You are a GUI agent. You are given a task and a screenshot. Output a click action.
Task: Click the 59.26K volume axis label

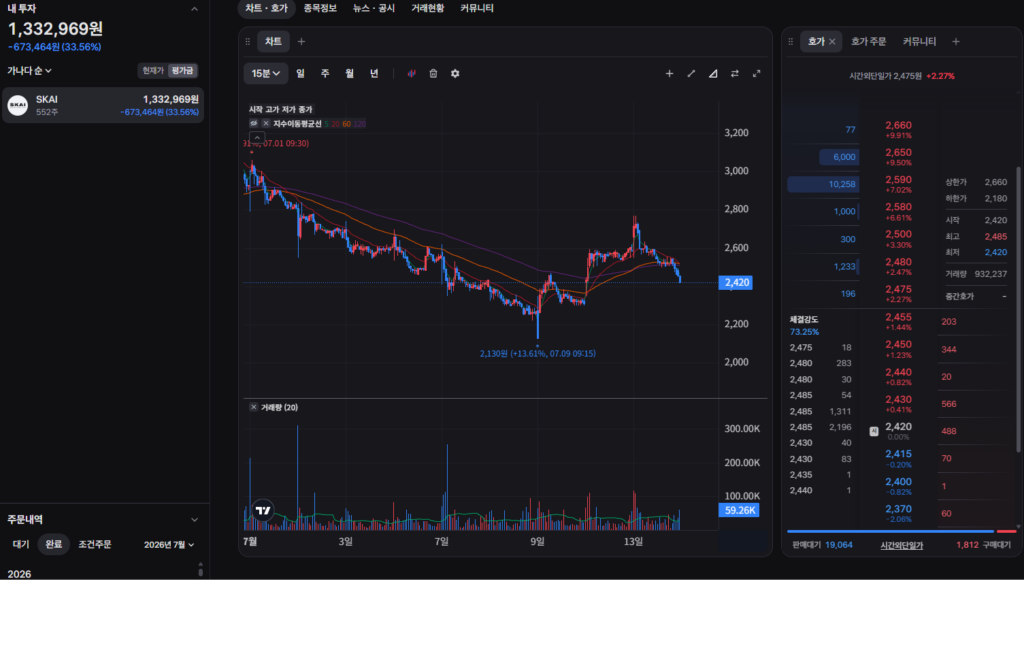click(739, 511)
